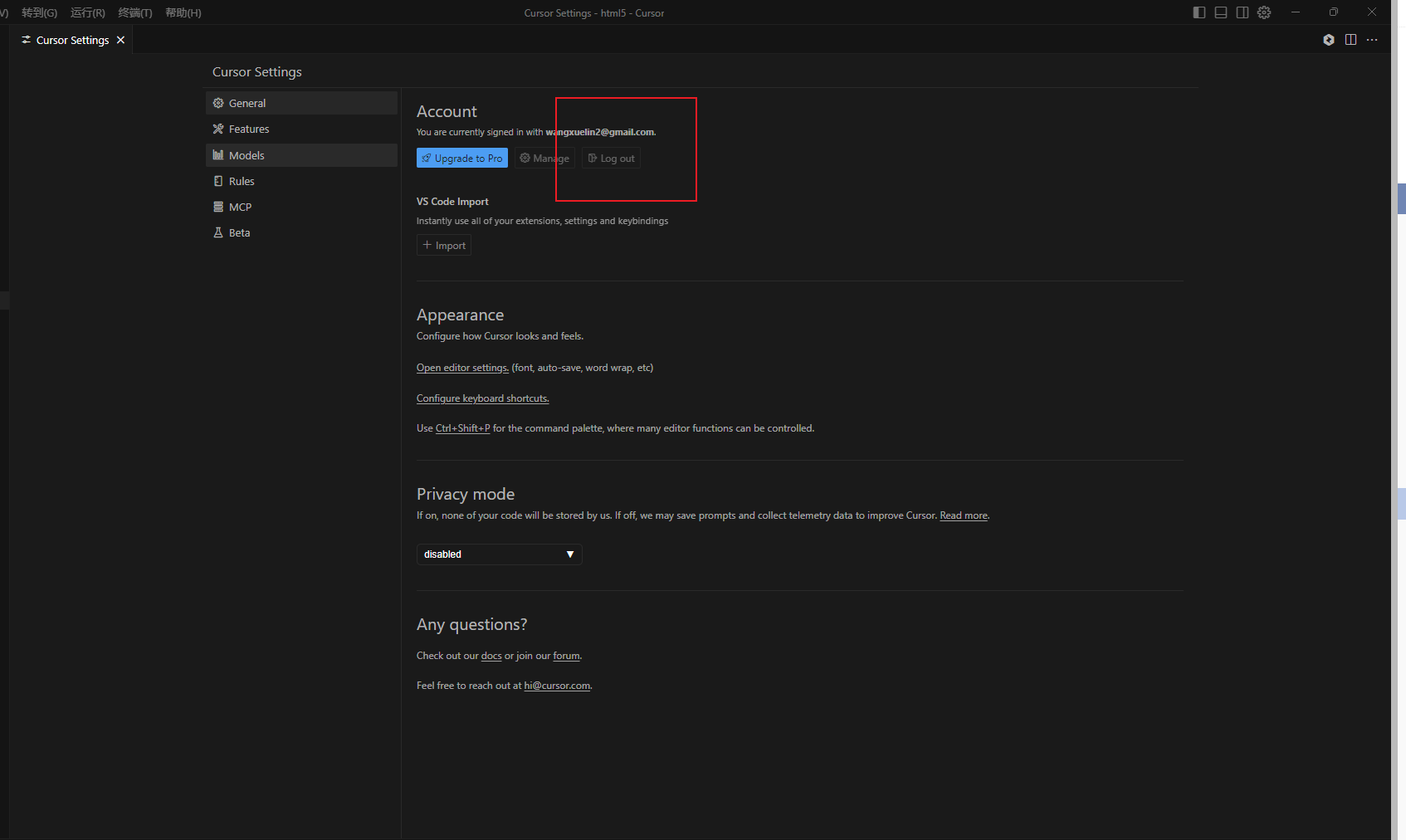Open the 运行(R) menu
The image size is (1406, 840).
tap(88, 12)
